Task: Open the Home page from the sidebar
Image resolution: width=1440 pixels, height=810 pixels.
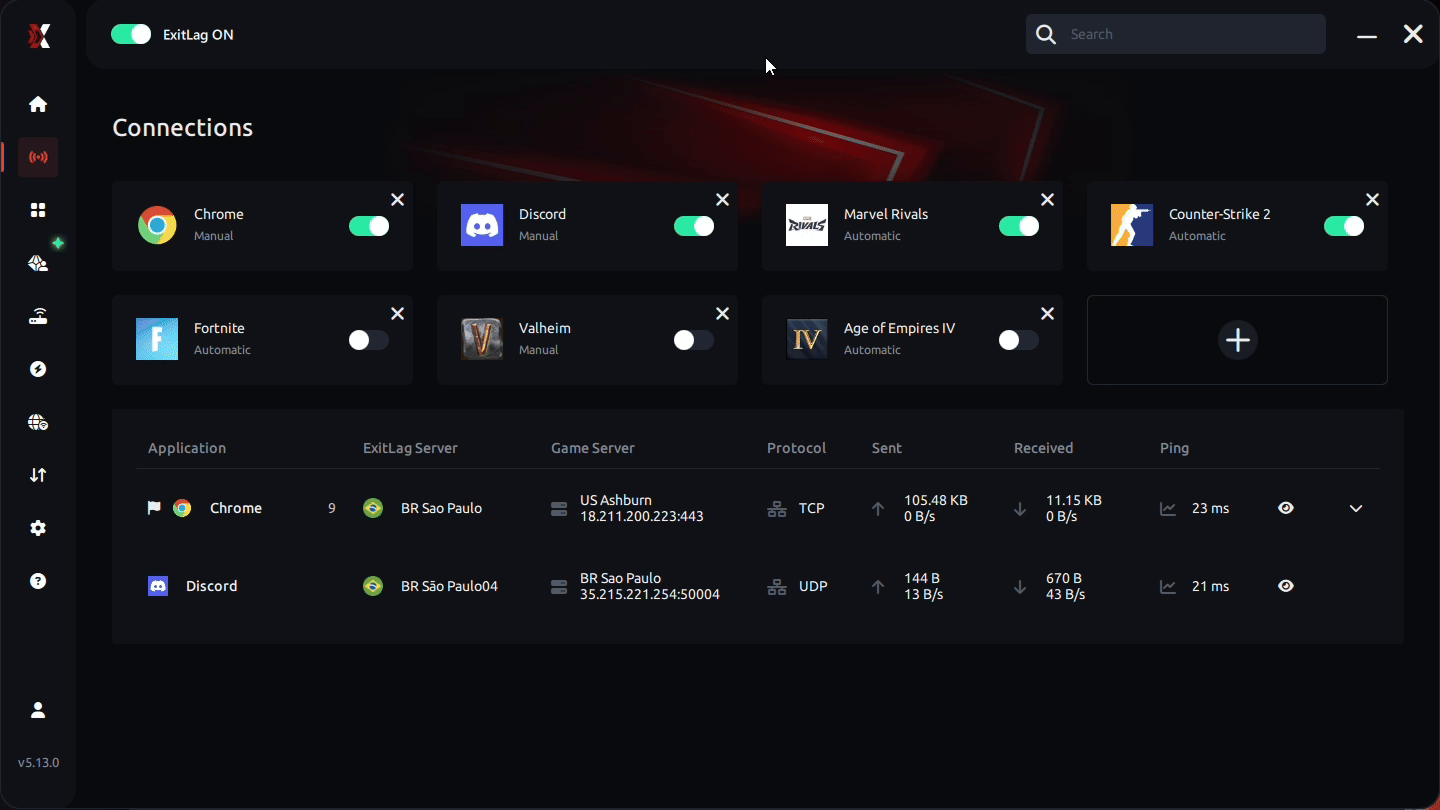Action: [x=38, y=104]
